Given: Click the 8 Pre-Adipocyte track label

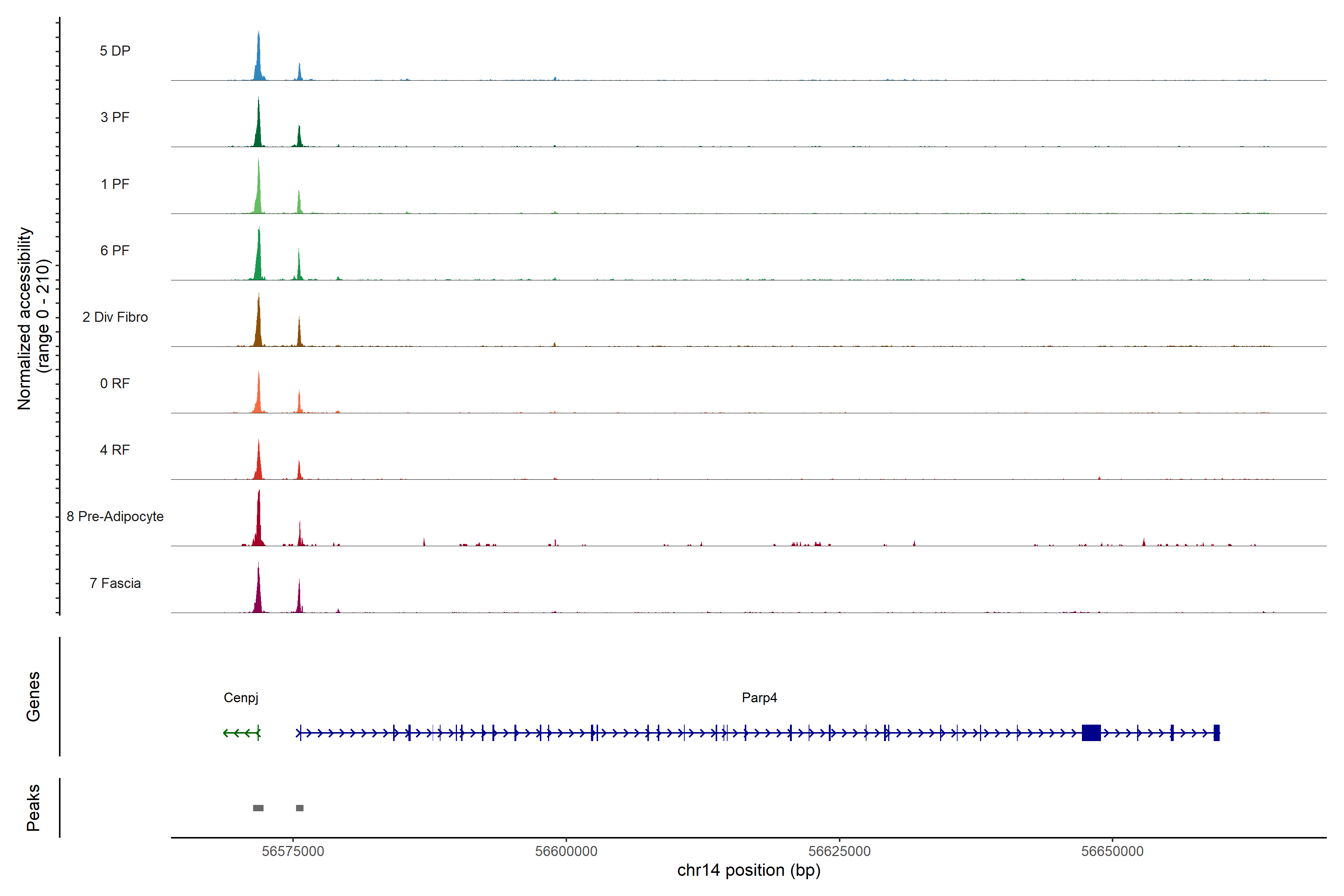Looking at the screenshot, I should (115, 517).
